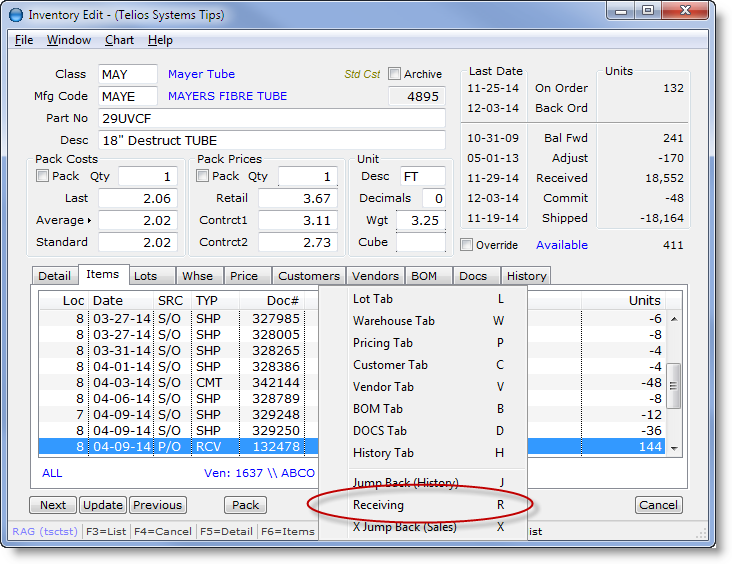The image size is (732, 564).
Task: Open the Chart menu
Action: pos(119,40)
